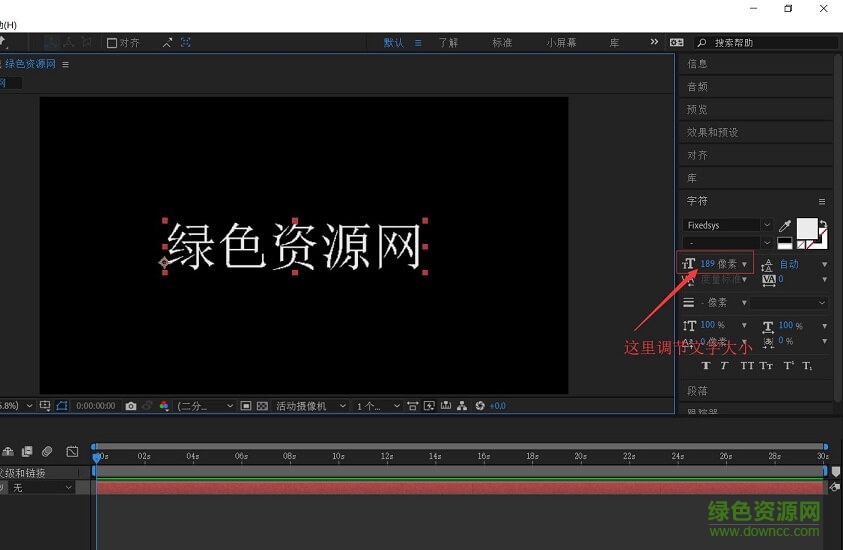Open the 自动 leading dropdown arrow
Screen dimensions: 843x550
pos(824,264)
